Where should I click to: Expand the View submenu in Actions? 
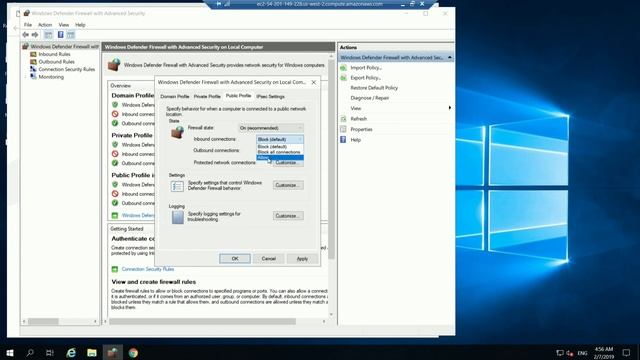pos(396,108)
